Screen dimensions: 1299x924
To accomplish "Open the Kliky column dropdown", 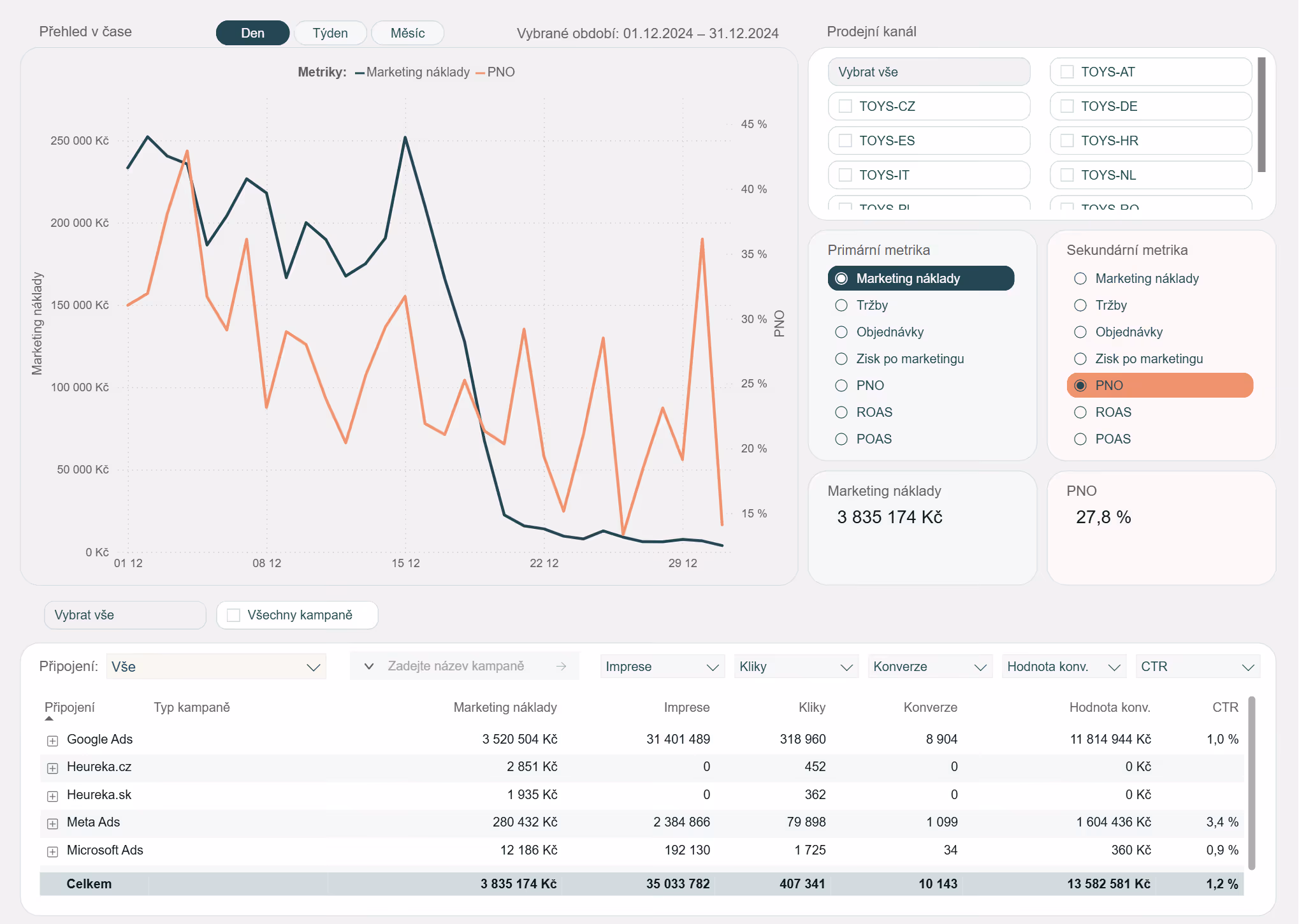I will [x=796, y=667].
